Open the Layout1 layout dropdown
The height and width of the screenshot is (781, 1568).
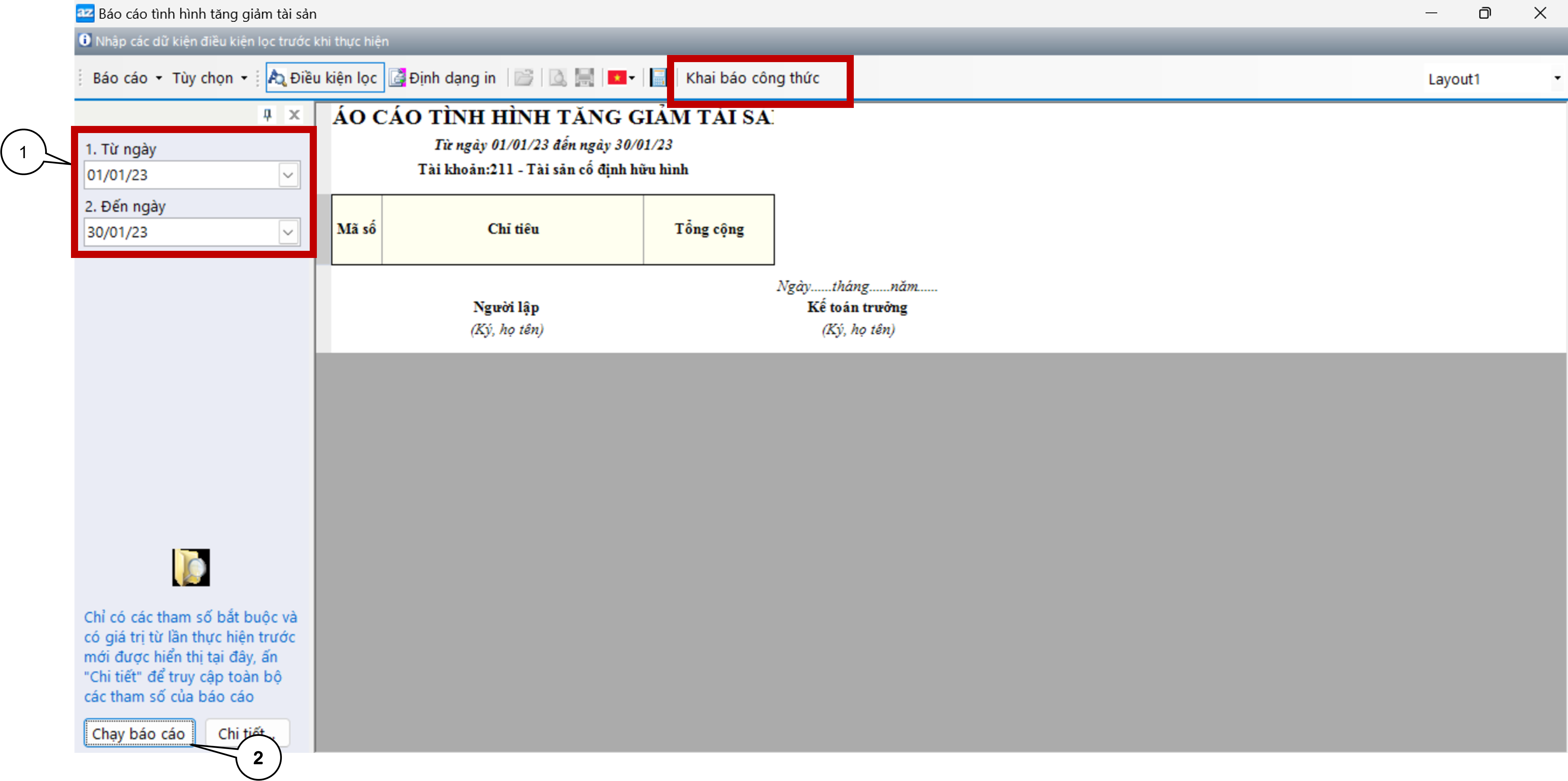click(x=1556, y=78)
